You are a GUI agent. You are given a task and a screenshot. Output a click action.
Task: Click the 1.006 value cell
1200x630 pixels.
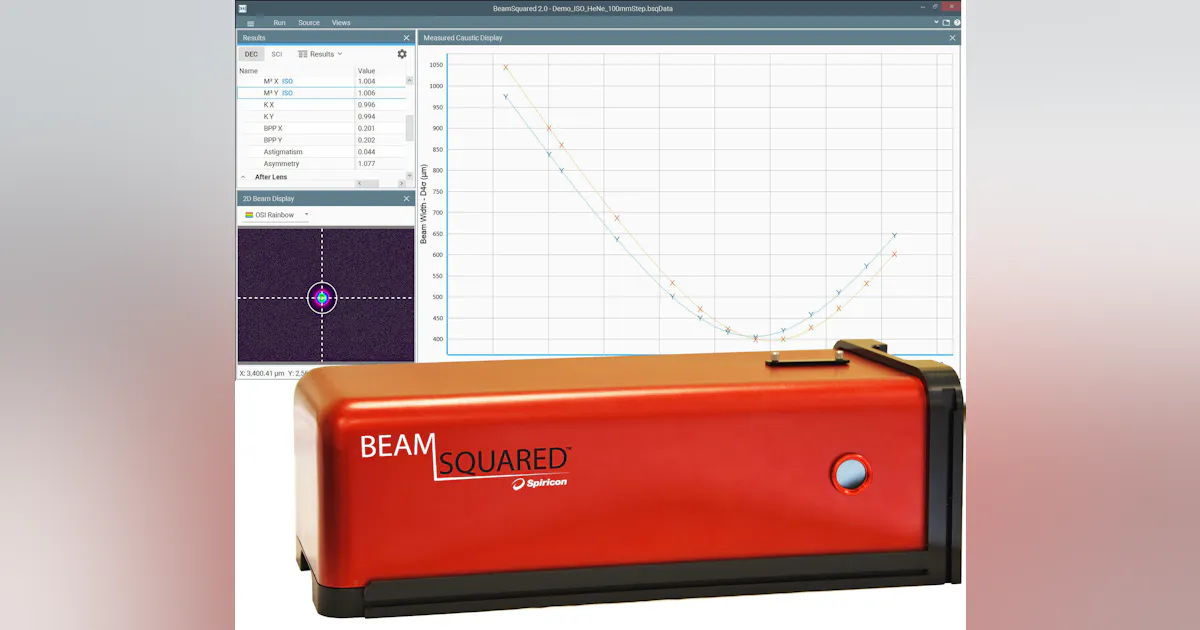coord(380,93)
